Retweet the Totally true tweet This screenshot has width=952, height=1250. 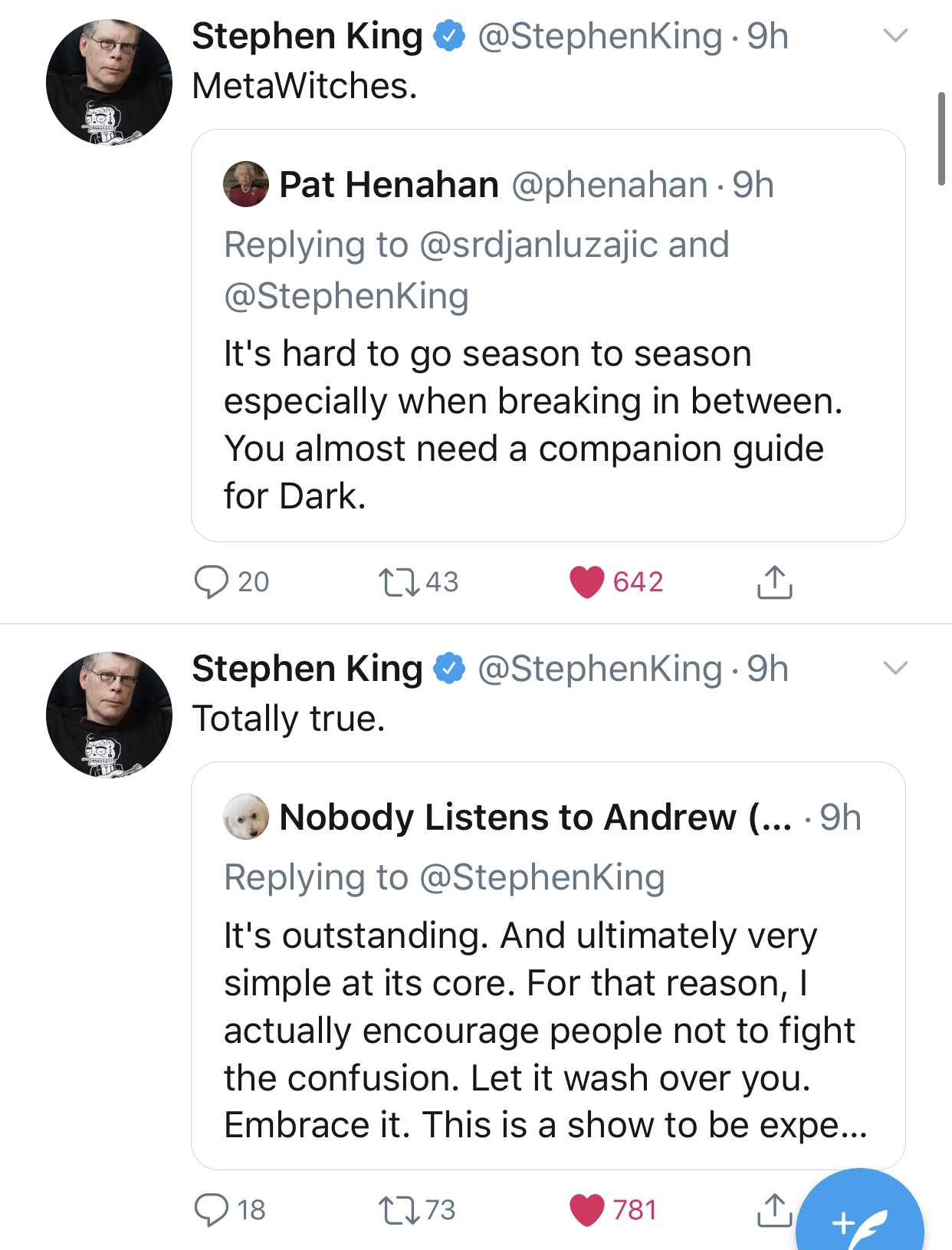(417, 1209)
